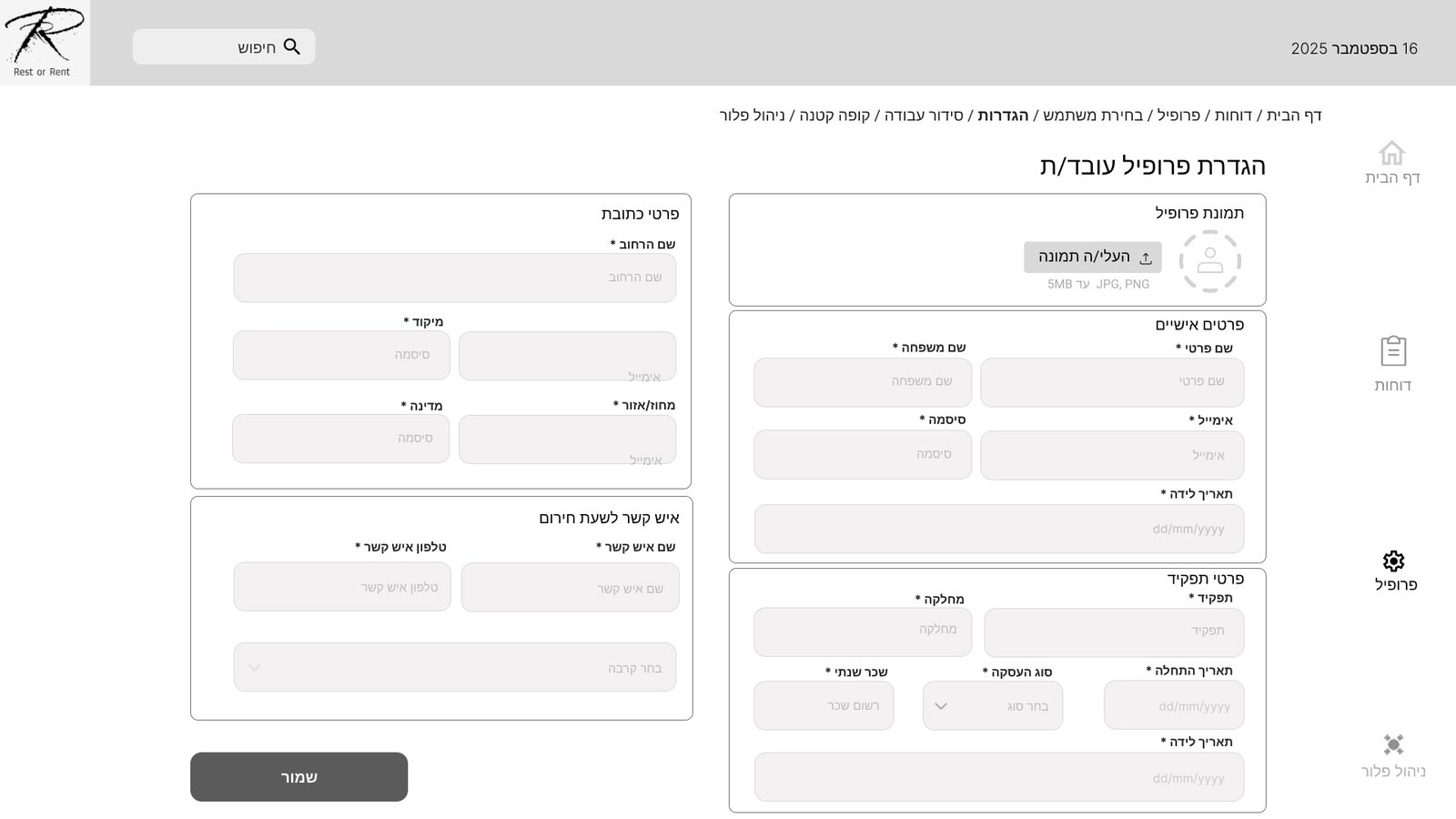The height and width of the screenshot is (819, 1456).
Task: Open the home page sidebar icon
Action: click(x=1391, y=153)
